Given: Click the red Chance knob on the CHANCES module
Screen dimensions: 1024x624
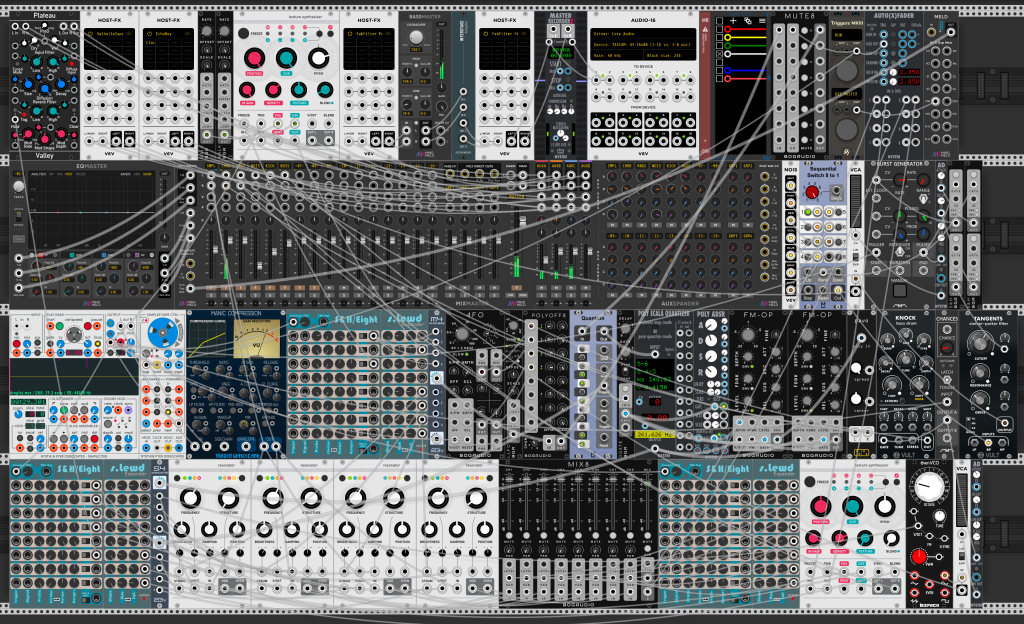Looking at the screenshot, I should (x=947, y=347).
